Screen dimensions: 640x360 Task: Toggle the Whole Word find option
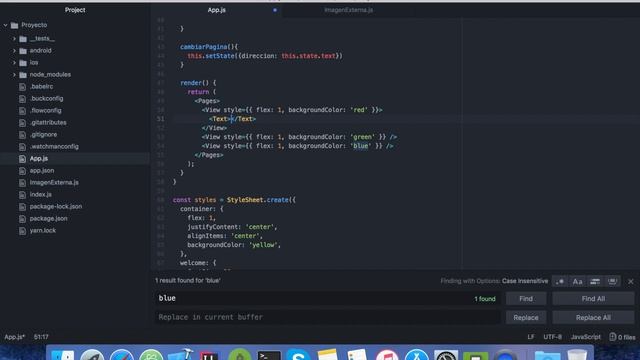612,281
